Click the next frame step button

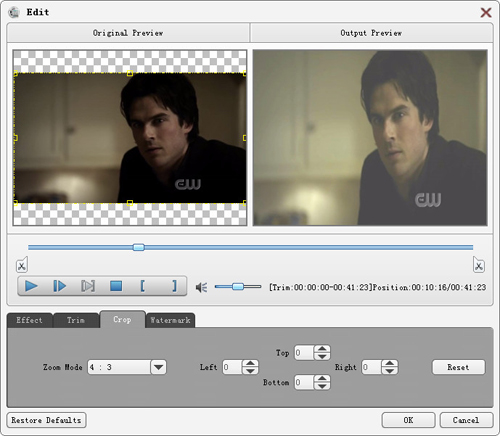pos(60,286)
